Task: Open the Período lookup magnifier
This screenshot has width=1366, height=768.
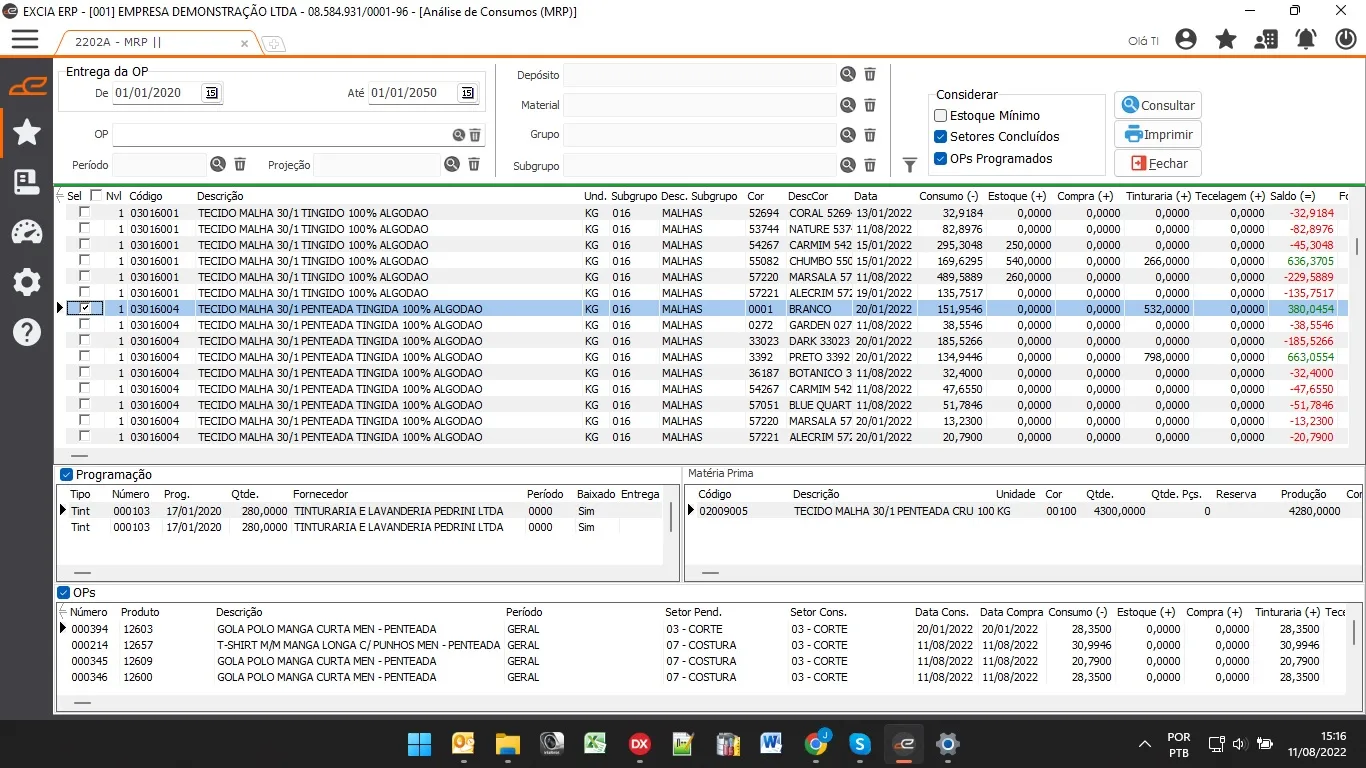Action: point(218,165)
